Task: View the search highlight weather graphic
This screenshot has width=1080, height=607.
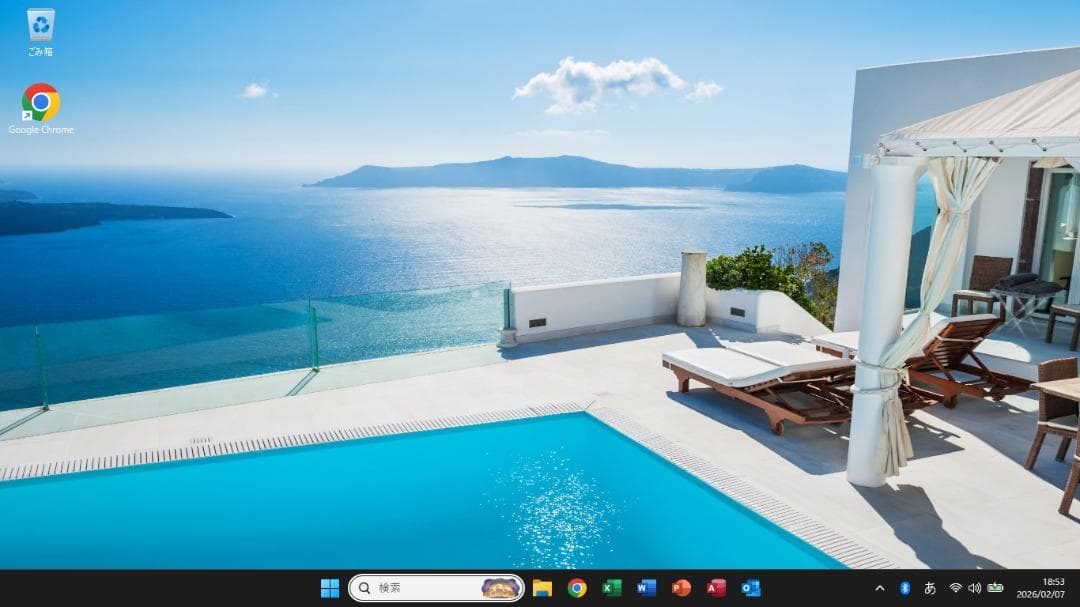Action: click(498, 590)
